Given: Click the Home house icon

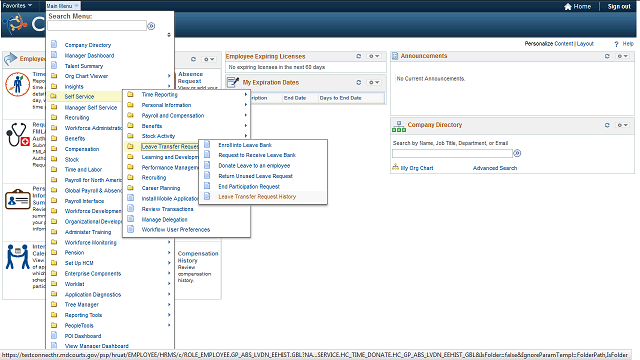Looking at the screenshot, I should click(x=568, y=7).
